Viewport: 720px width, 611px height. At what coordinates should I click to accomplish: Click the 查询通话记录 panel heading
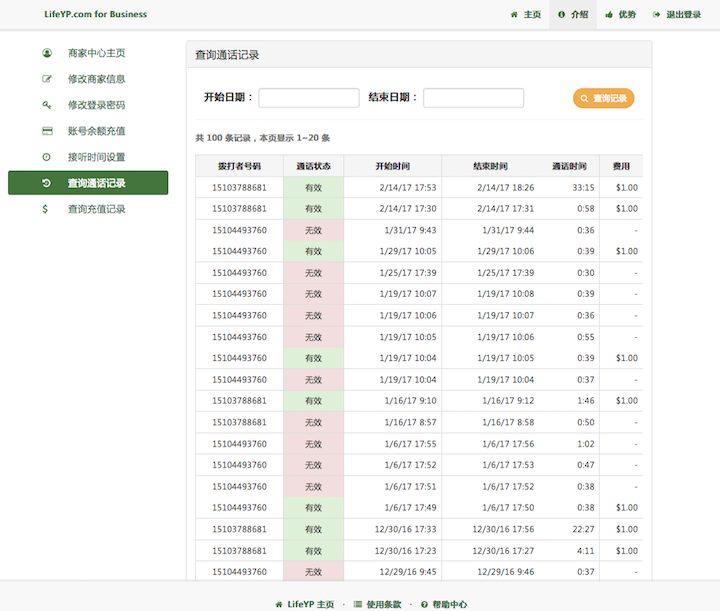(227, 55)
